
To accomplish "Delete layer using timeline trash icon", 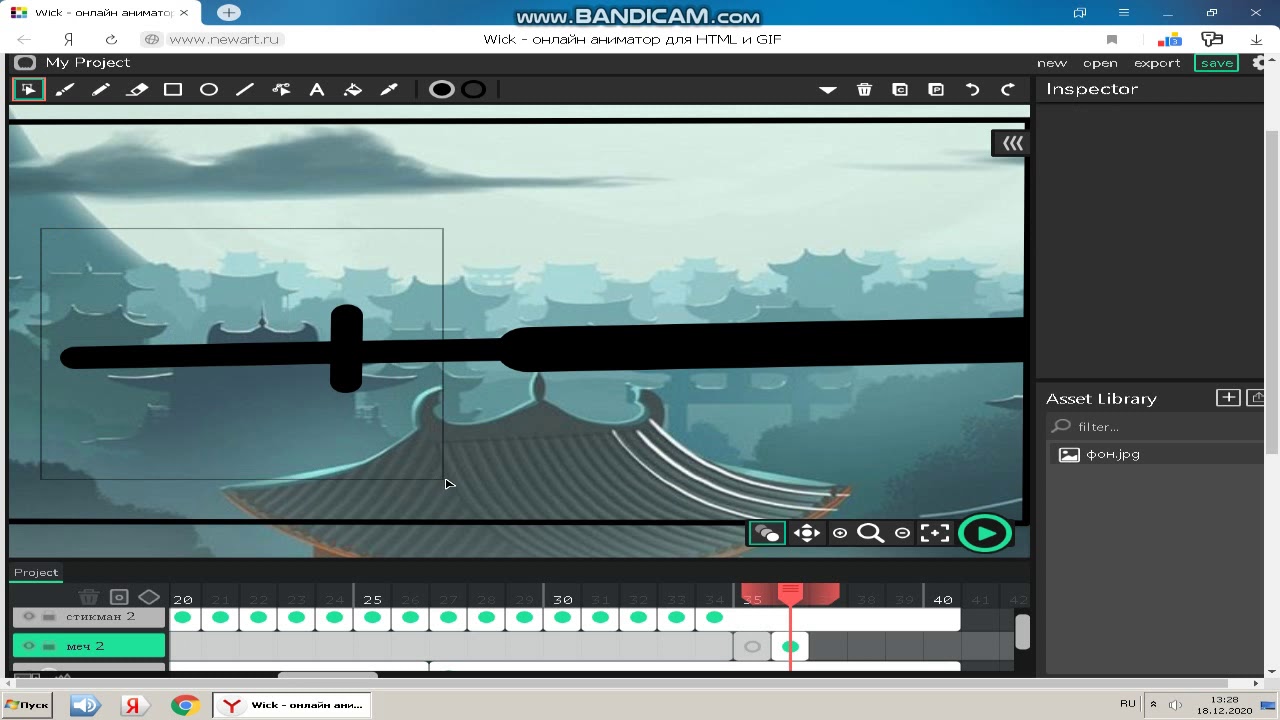I will click(88, 597).
